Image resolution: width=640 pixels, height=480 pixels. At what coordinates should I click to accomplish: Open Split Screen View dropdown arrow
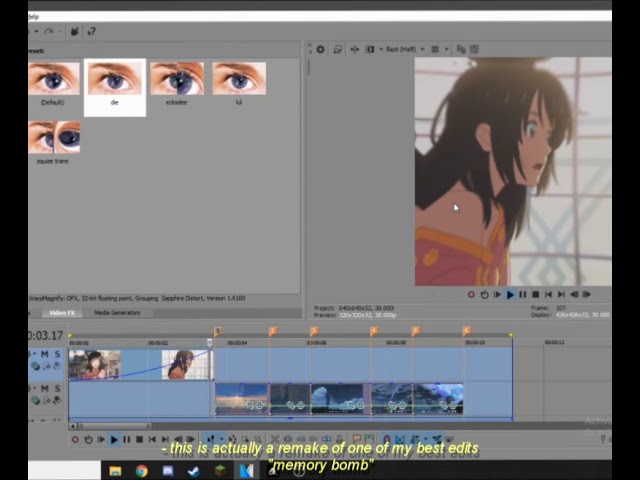pos(381,49)
